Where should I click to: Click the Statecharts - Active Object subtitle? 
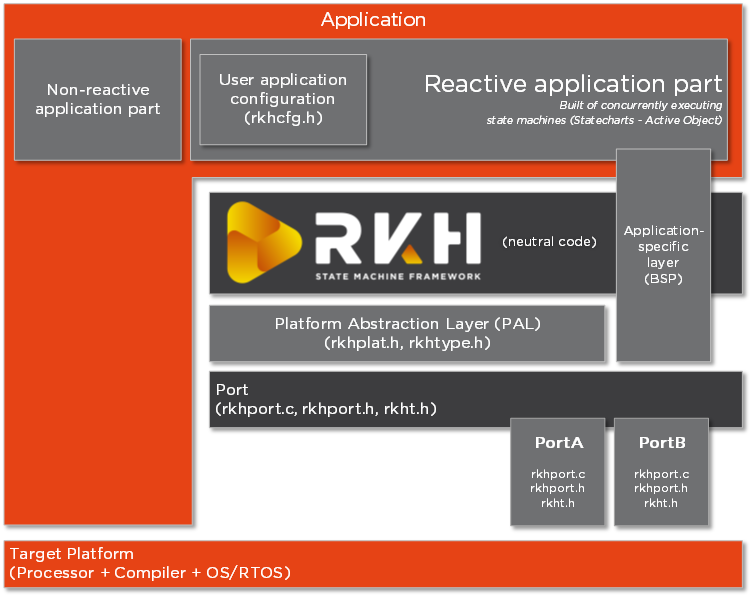(604, 120)
